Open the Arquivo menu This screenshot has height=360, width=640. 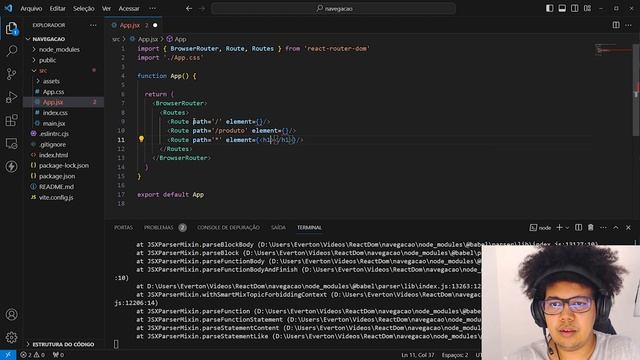point(31,8)
